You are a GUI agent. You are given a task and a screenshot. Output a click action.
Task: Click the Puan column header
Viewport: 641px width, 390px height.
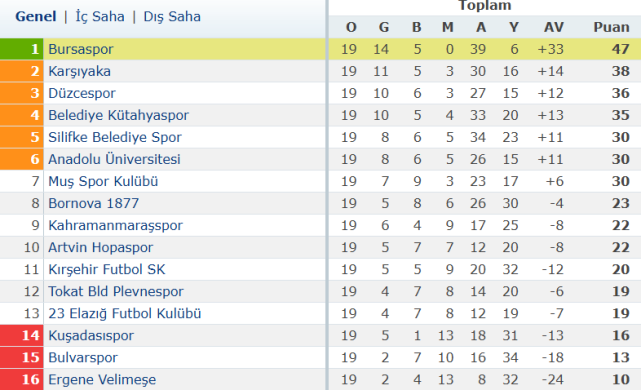(611, 27)
